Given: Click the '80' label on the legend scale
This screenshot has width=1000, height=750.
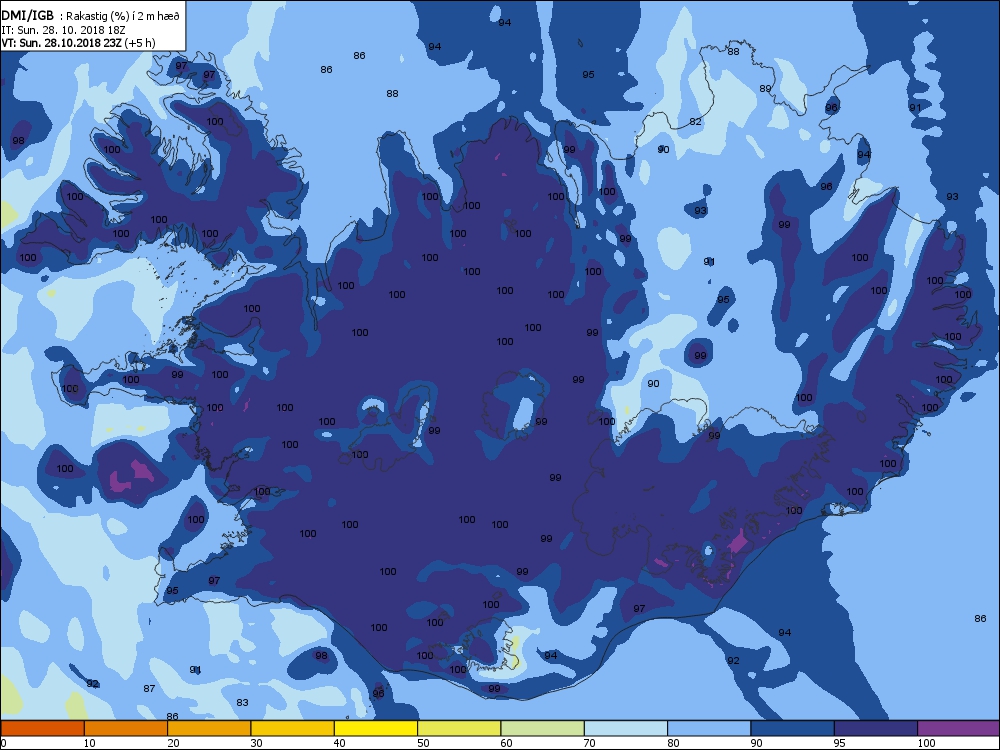Looking at the screenshot, I should (x=673, y=743).
